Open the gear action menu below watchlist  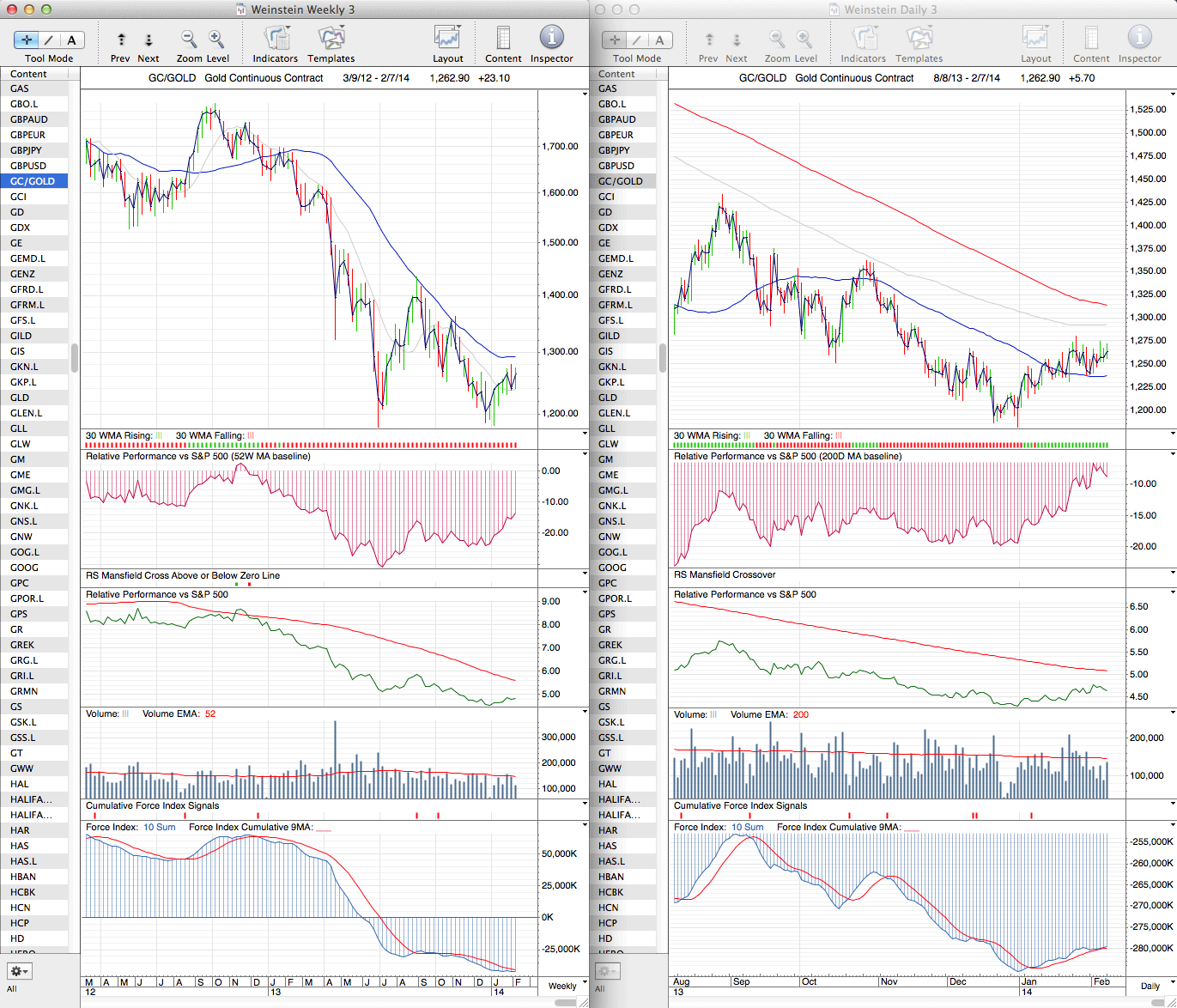click(19, 971)
